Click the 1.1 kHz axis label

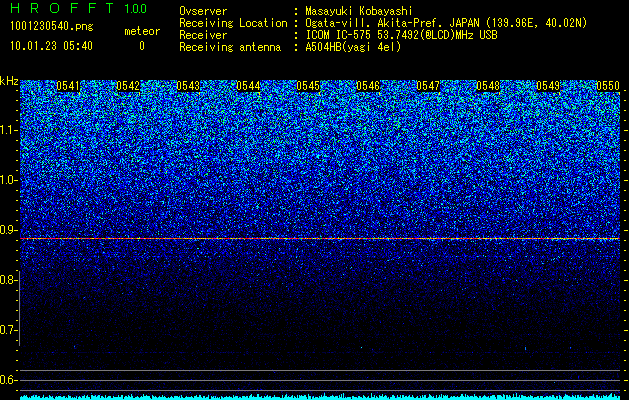pos(8,130)
